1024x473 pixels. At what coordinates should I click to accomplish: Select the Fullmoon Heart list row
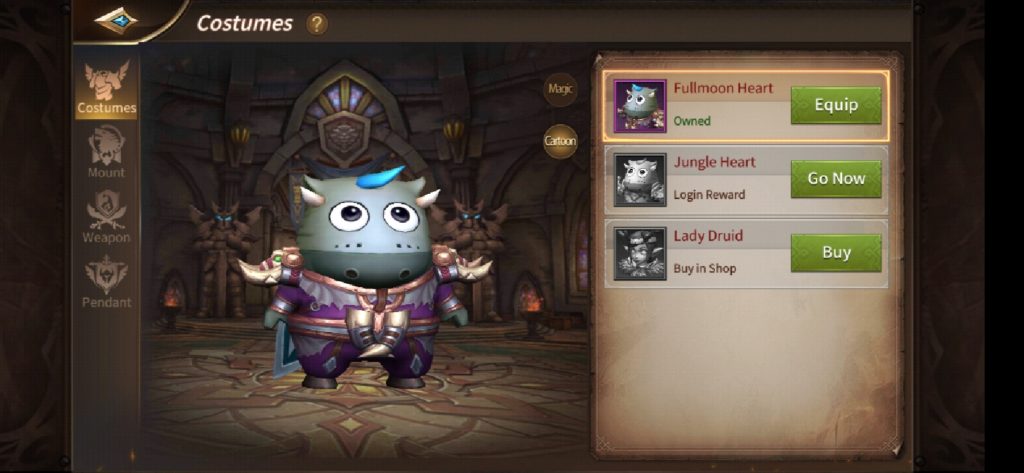746,106
